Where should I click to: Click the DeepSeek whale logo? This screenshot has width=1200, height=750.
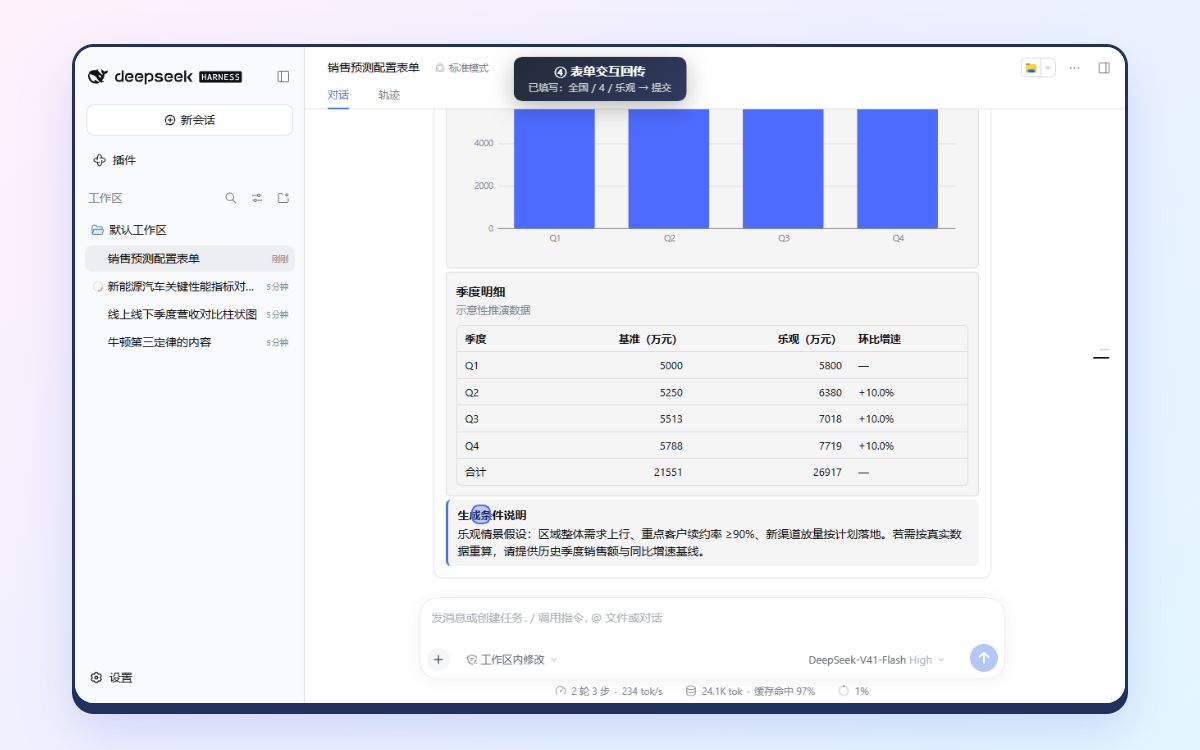pos(97,76)
